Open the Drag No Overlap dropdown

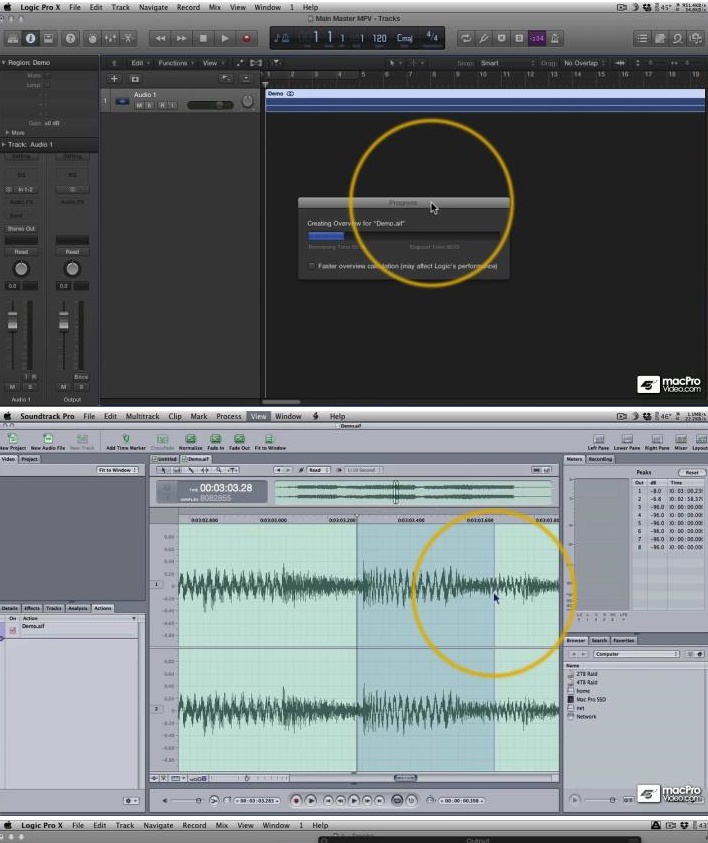point(584,63)
